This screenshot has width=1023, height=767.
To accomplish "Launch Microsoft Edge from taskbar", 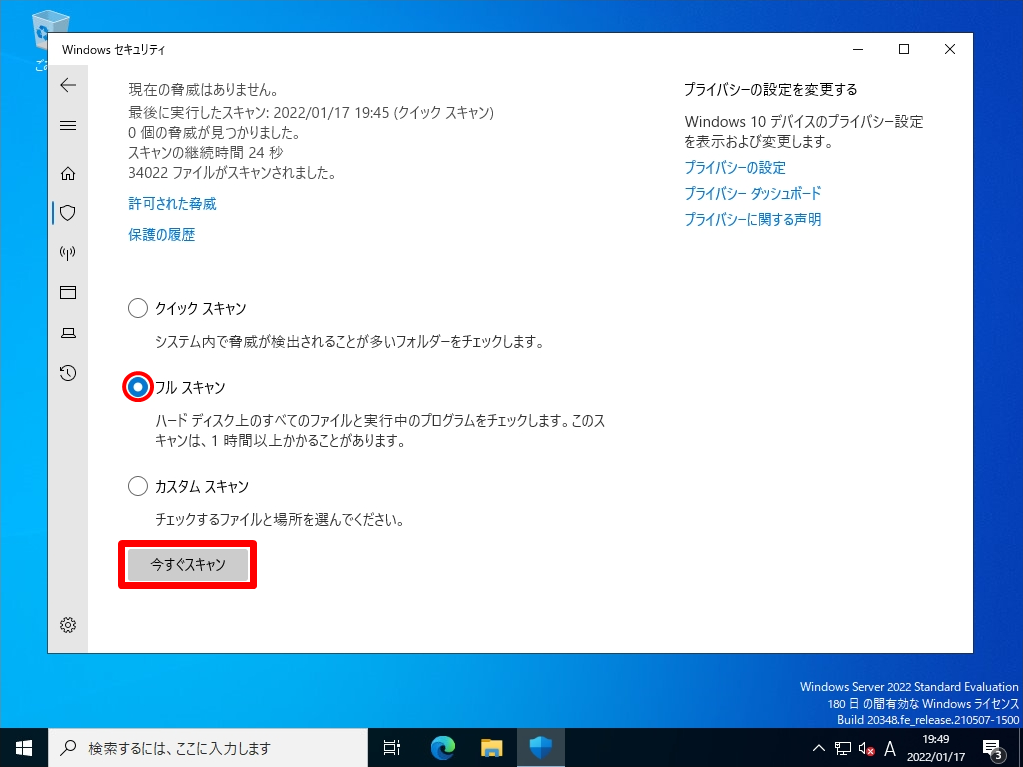I will (x=443, y=747).
